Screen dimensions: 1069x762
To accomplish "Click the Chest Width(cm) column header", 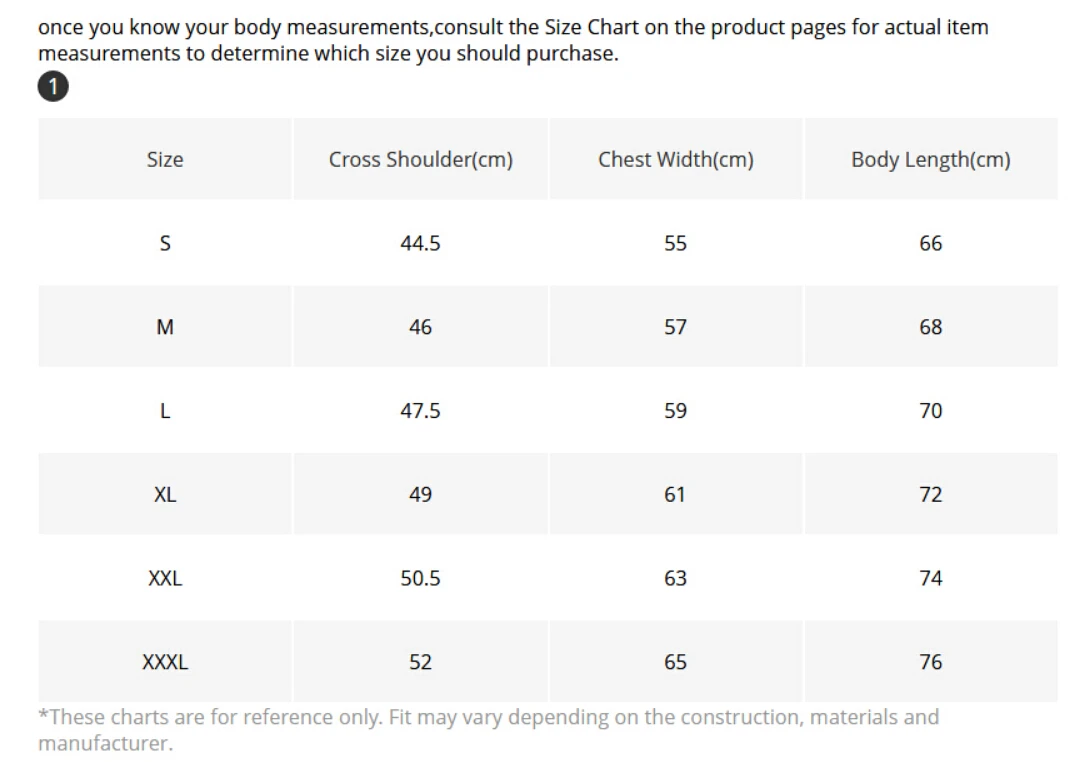I will (x=675, y=160).
